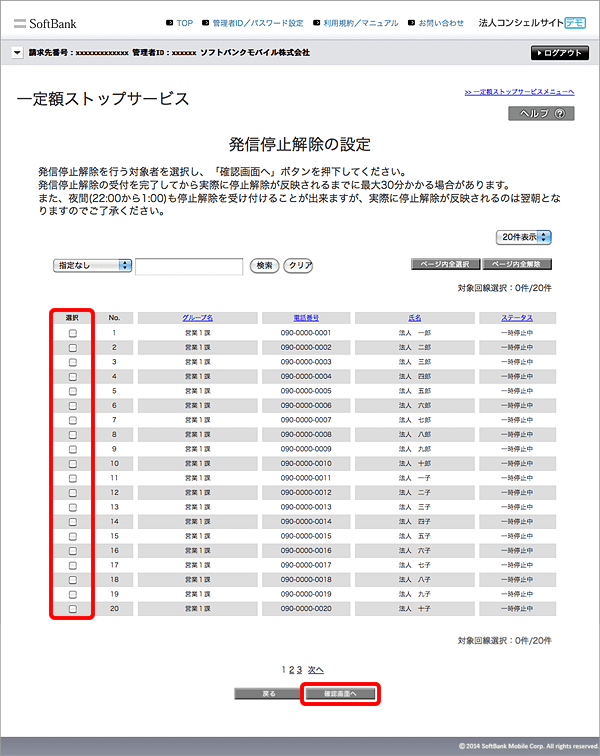The height and width of the screenshot is (756, 600).
Task: Sort by ステータス column header
Action: coord(517,318)
